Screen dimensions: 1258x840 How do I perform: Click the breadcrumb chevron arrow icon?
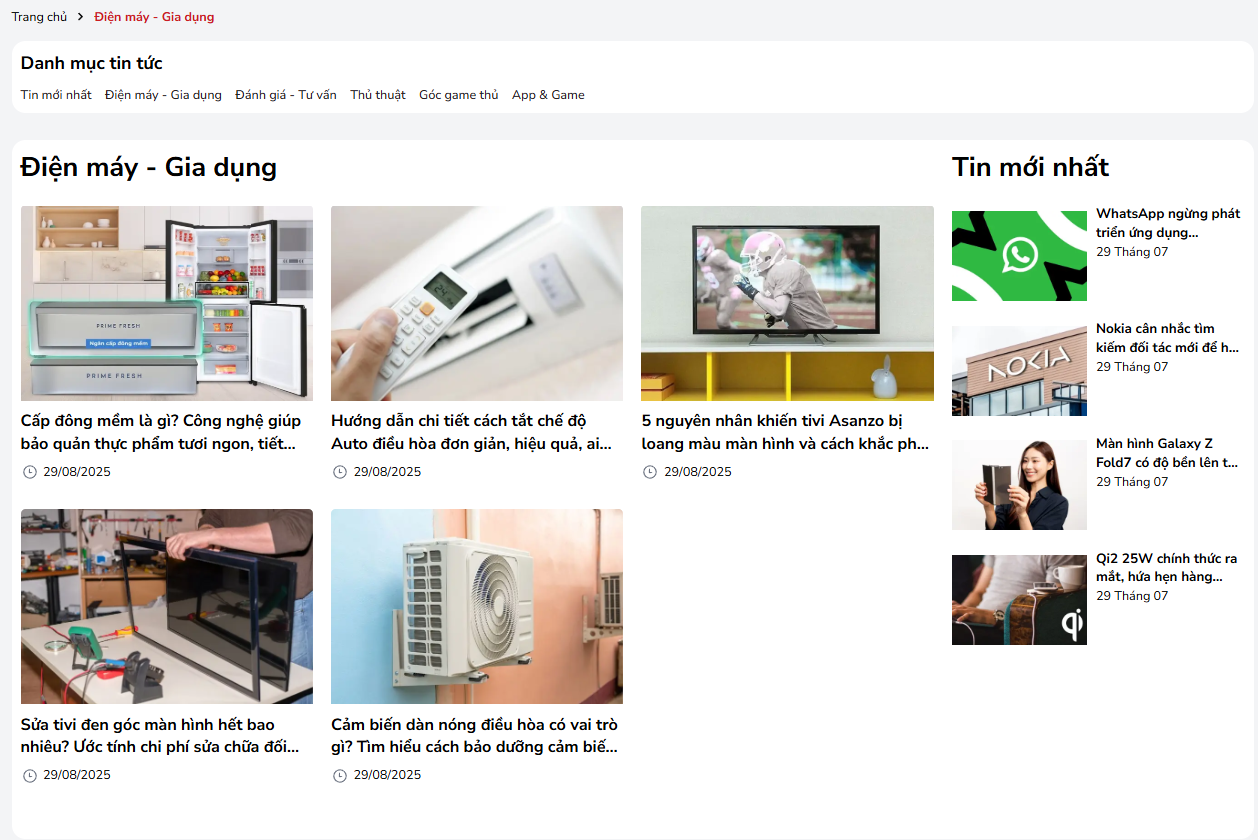80,17
